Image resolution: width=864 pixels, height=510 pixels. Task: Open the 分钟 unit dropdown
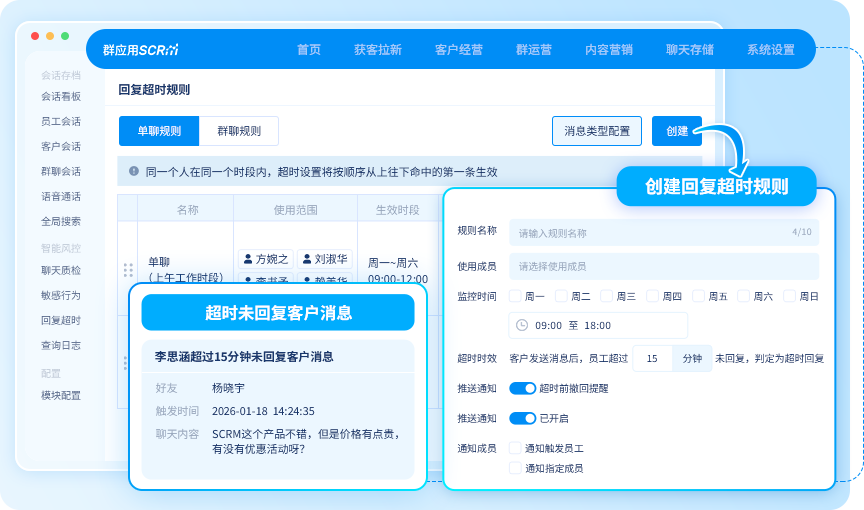(x=692, y=359)
